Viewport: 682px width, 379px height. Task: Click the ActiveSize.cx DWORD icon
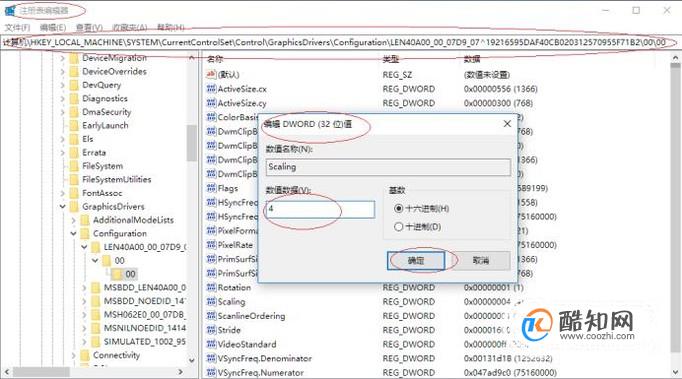click(211, 89)
